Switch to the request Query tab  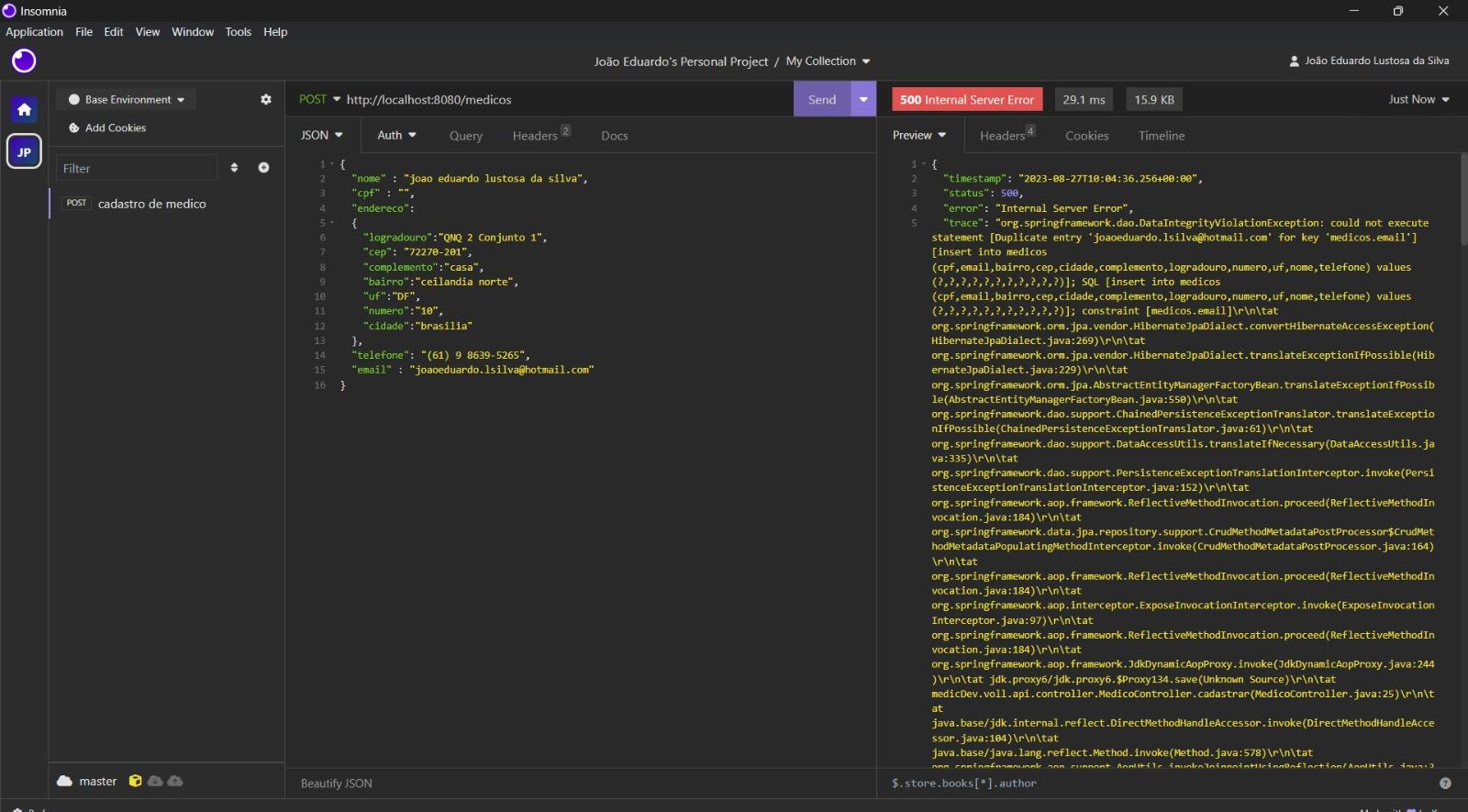[x=466, y=136]
